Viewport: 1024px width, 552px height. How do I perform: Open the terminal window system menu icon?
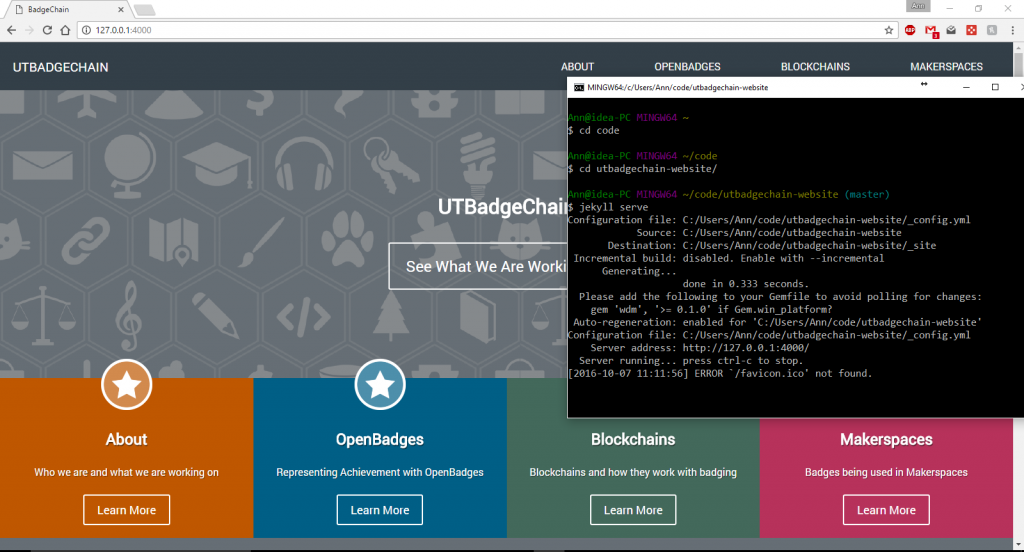pos(578,87)
